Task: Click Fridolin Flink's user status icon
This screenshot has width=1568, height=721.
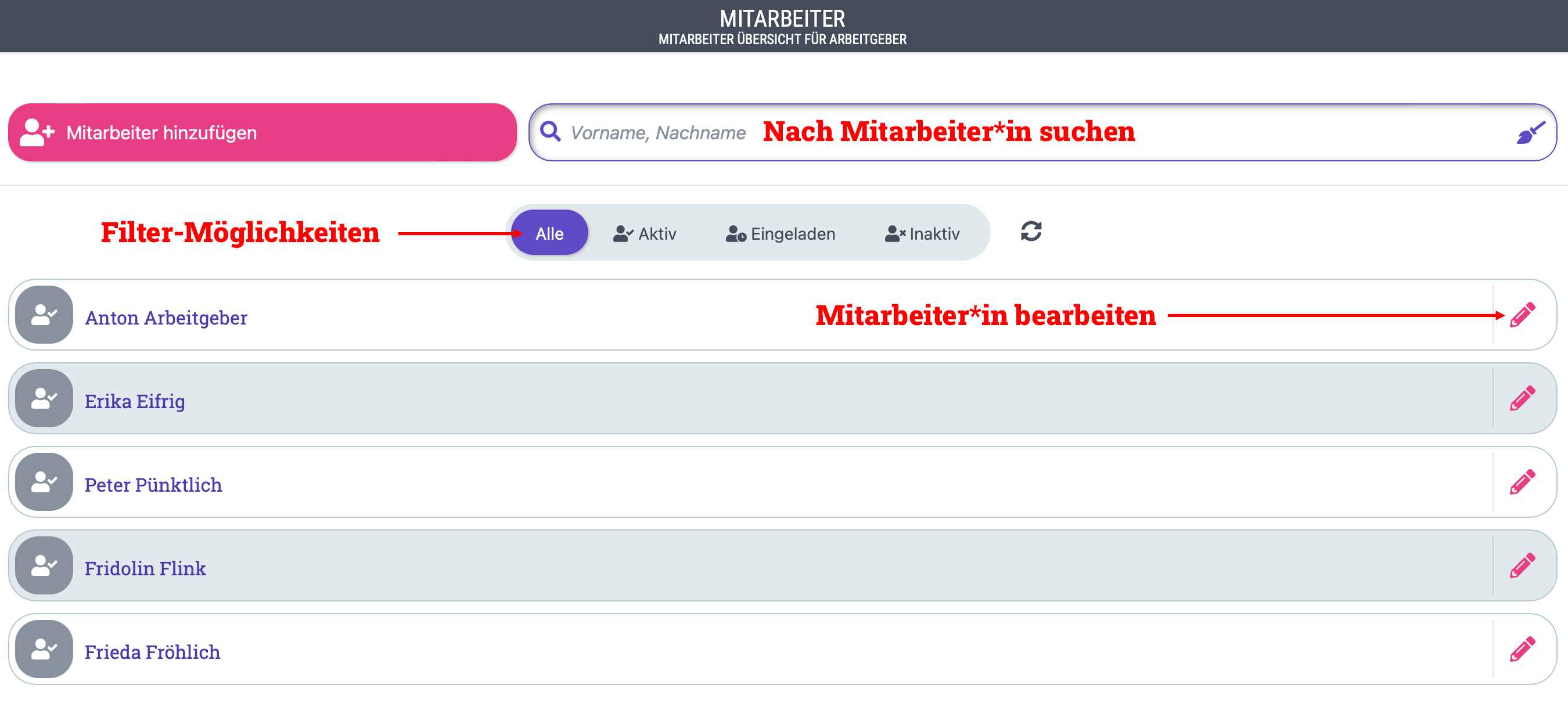Action: [44, 566]
